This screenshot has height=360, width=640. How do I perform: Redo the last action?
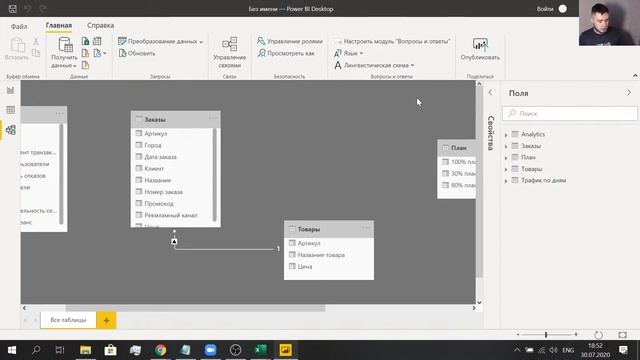[42, 9]
